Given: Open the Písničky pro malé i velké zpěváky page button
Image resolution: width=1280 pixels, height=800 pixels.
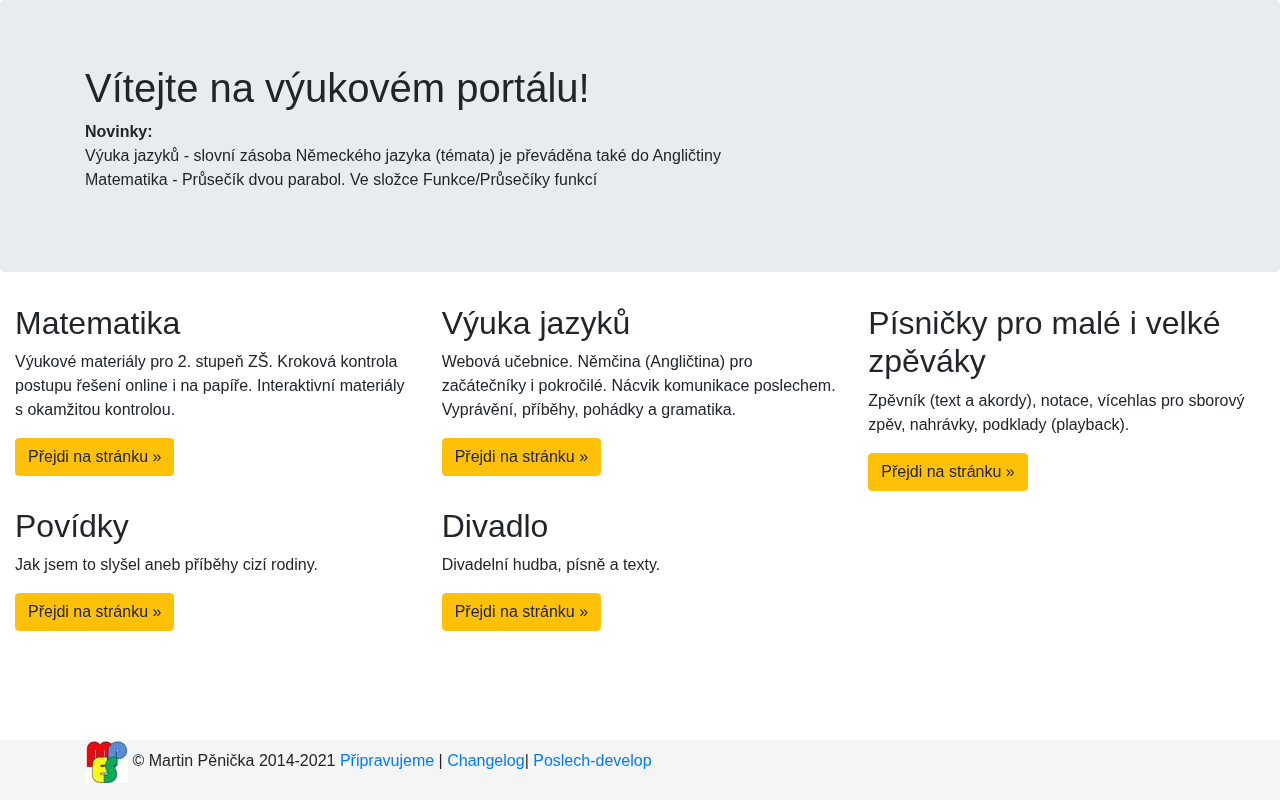Looking at the screenshot, I should click(948, 472).
